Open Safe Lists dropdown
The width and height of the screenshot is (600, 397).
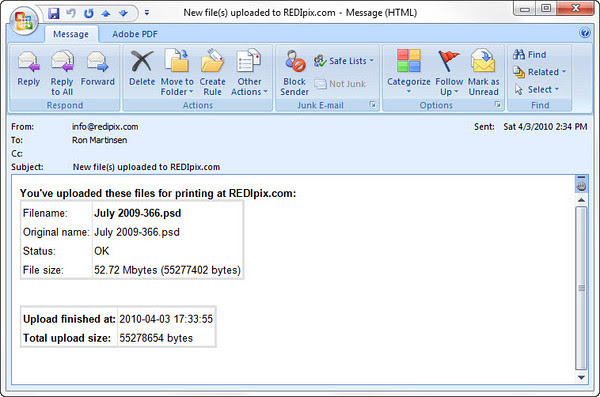coord(344,61)
